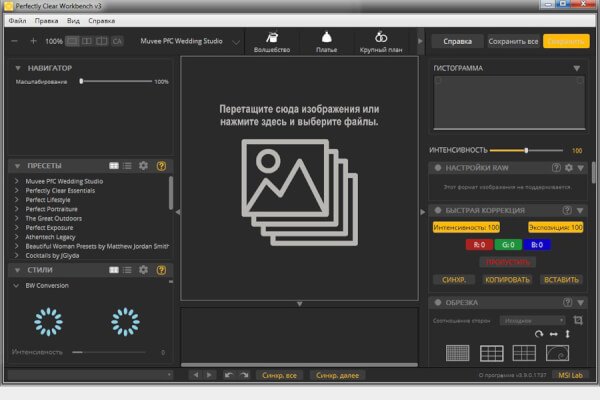Toggle the НАСТРОЙКИ RAW section on
The width and height of the screenshot is (600, 400).
tap(438, 168)
